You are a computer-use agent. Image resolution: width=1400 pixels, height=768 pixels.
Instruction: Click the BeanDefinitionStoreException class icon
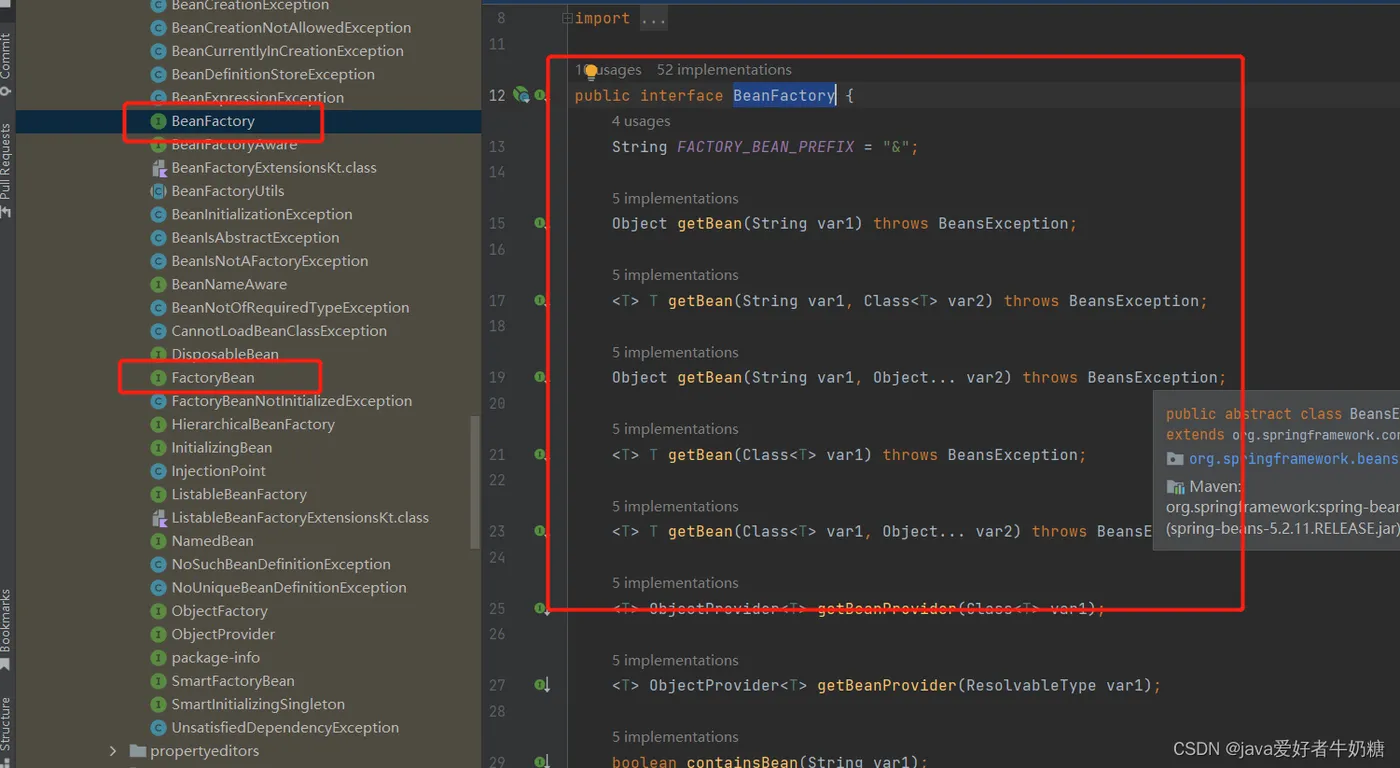coord(158,74)
